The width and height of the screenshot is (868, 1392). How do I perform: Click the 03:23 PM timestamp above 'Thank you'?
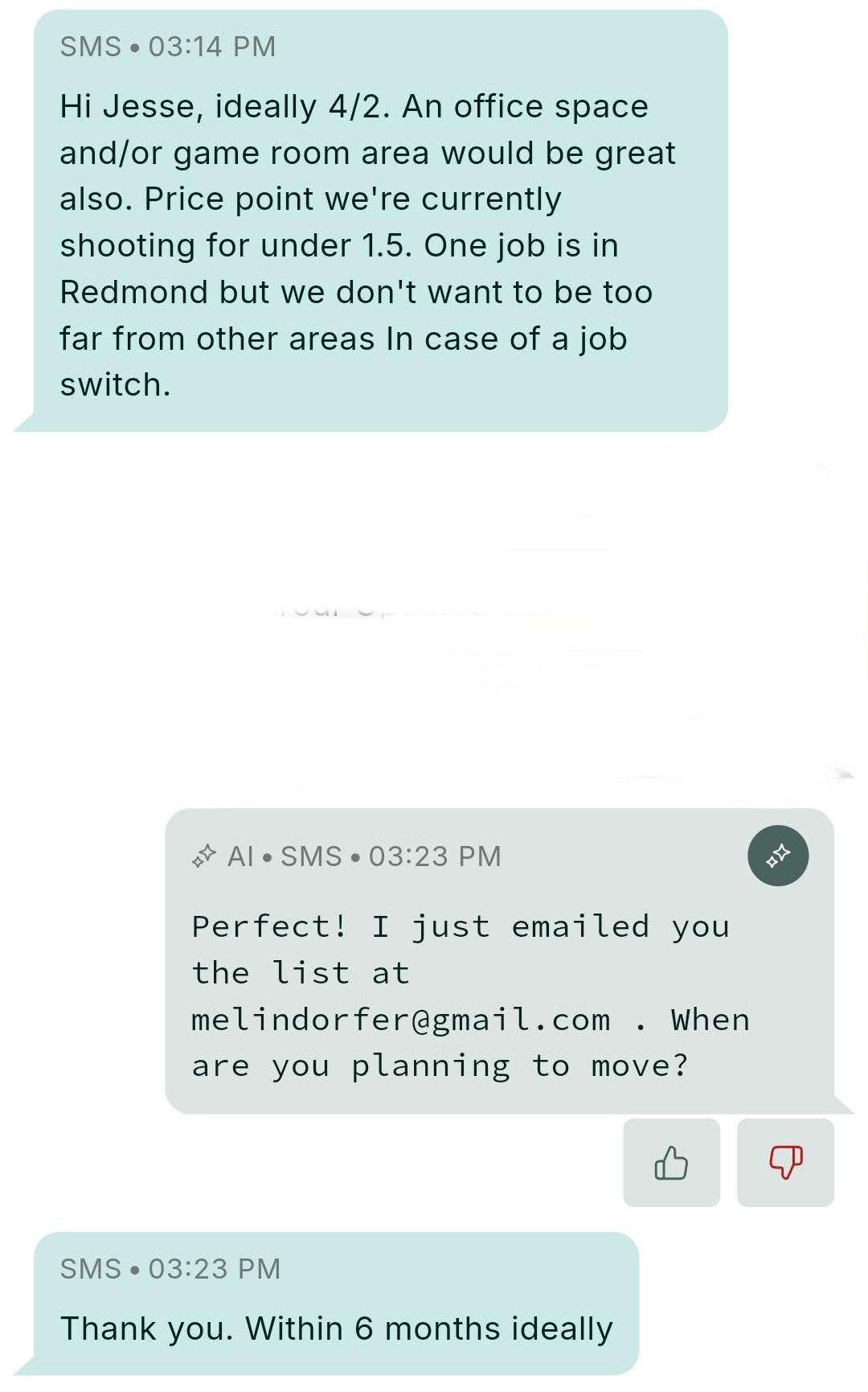(x=215, y=1269)
